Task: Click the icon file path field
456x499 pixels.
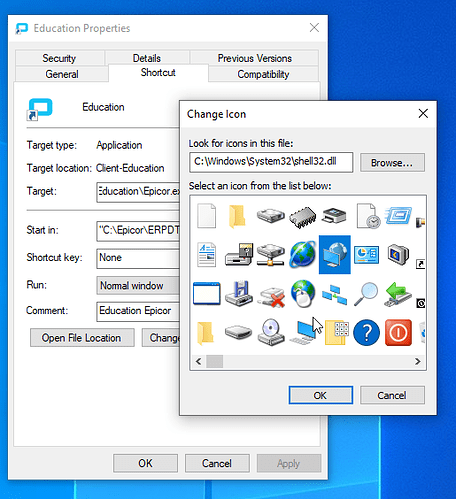Action: coord(271,162)
